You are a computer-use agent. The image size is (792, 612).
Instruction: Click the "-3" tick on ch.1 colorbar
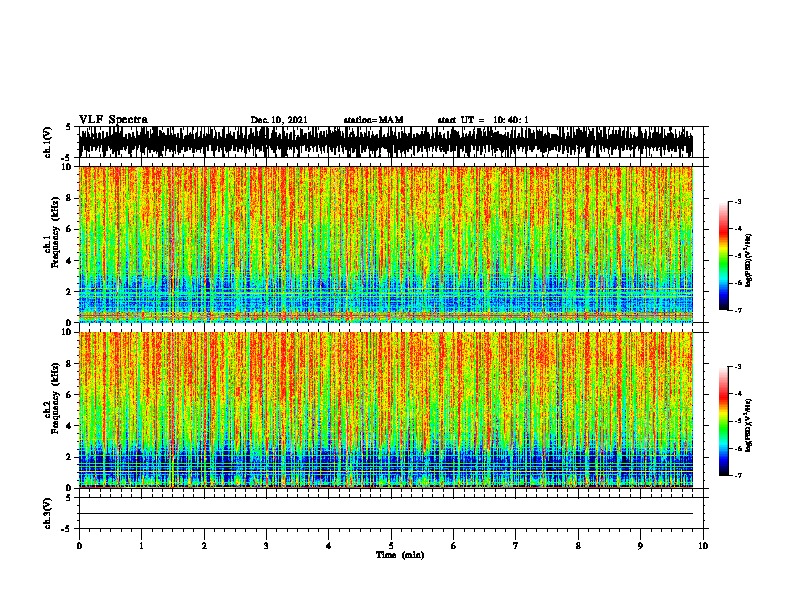(738, 201)
